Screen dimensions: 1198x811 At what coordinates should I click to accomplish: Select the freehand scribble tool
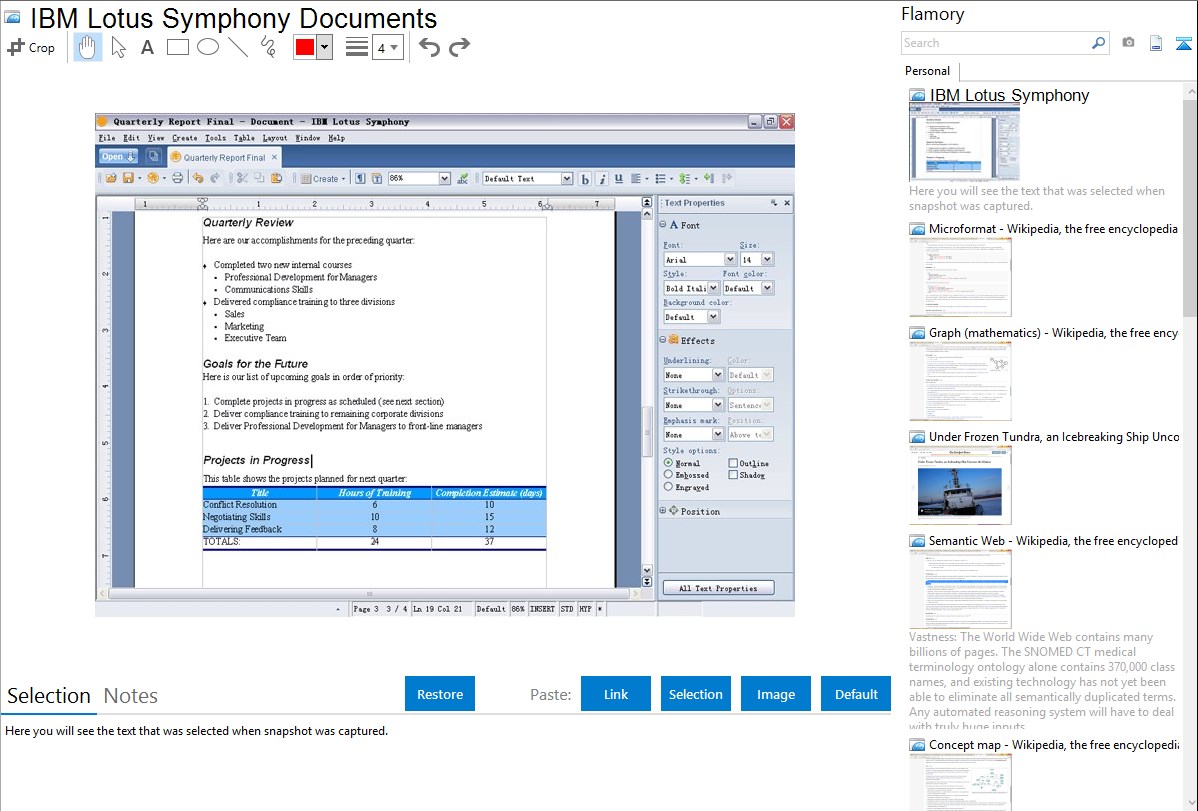coord(268,47)
